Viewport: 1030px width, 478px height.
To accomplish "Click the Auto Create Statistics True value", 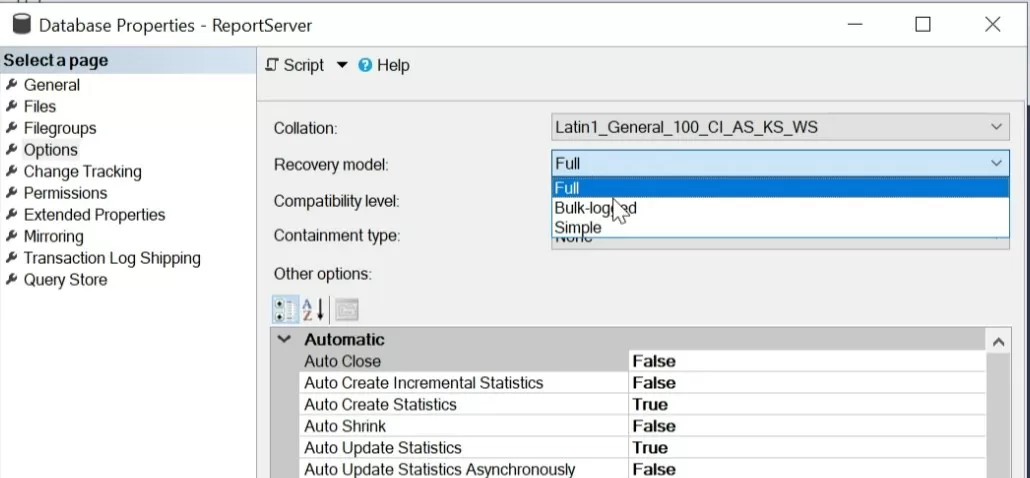I will (x=807, y=404).
